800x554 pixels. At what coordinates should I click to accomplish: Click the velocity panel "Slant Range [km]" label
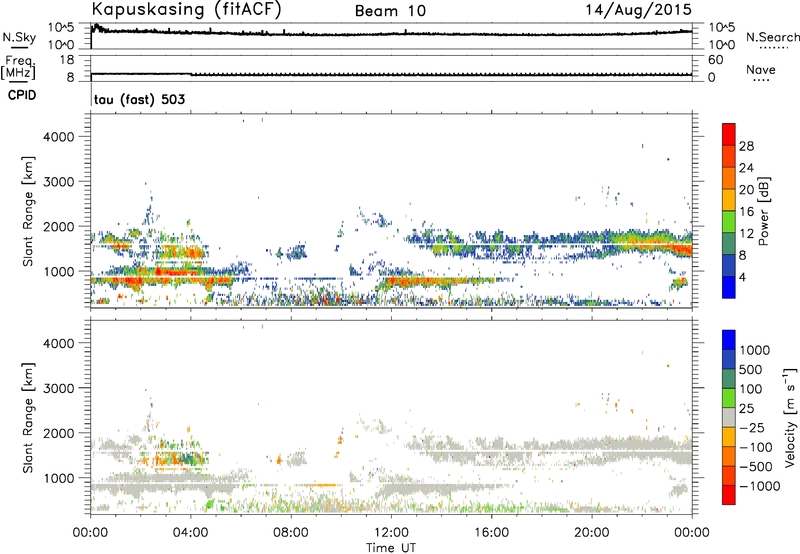pyautogui.click(x=28, y=418)
